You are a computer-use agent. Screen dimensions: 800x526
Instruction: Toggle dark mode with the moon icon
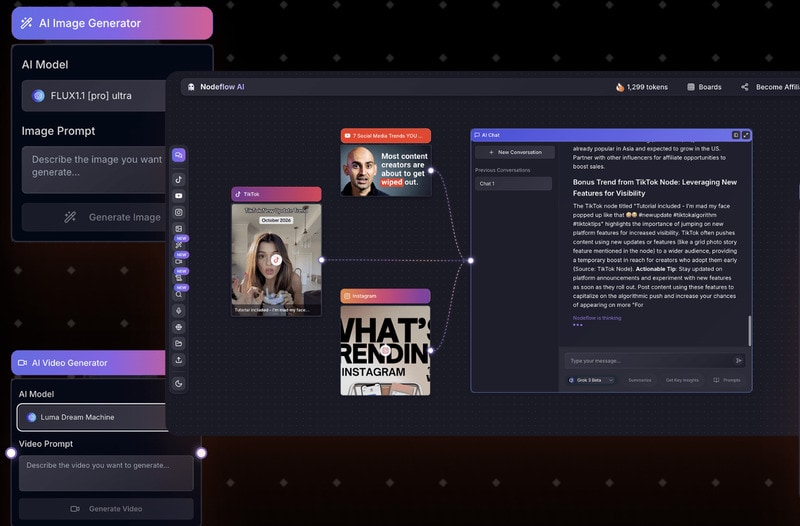point(179,383)
